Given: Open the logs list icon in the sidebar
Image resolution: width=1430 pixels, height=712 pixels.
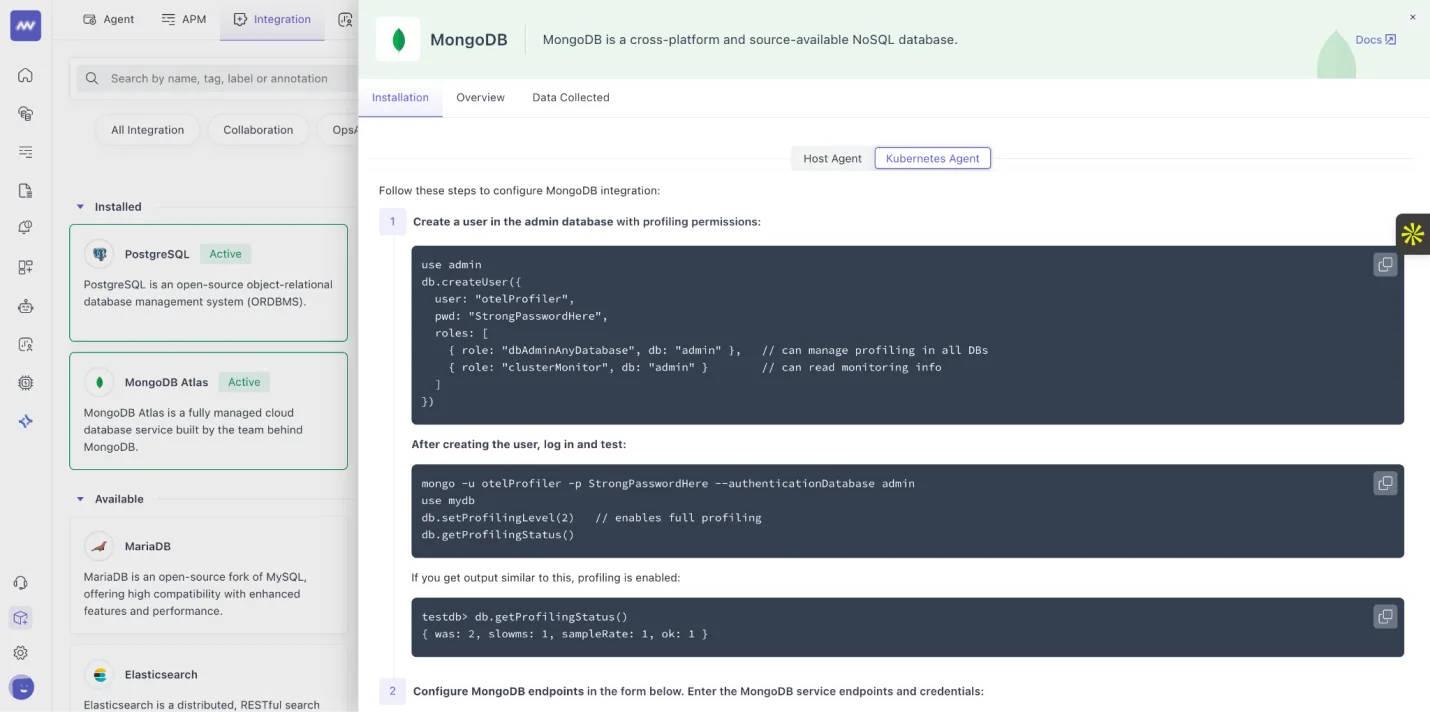Looking at the screenshot, I should 25,152.
